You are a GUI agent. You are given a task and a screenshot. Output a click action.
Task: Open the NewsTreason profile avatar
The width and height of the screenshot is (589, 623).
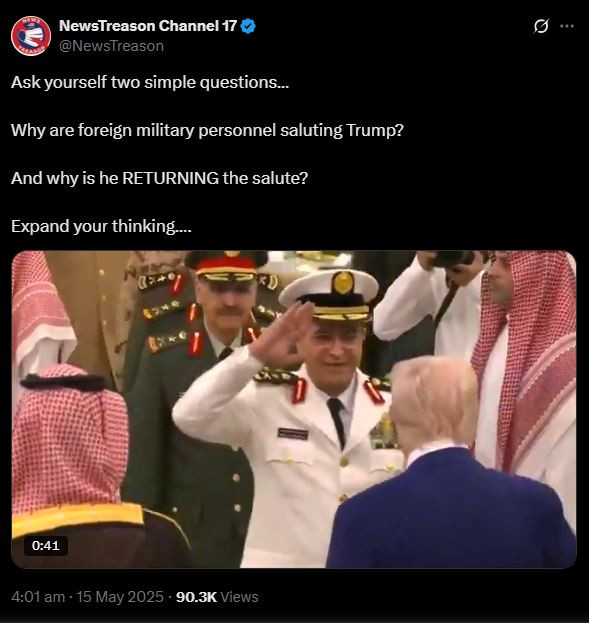pos(31,36)
